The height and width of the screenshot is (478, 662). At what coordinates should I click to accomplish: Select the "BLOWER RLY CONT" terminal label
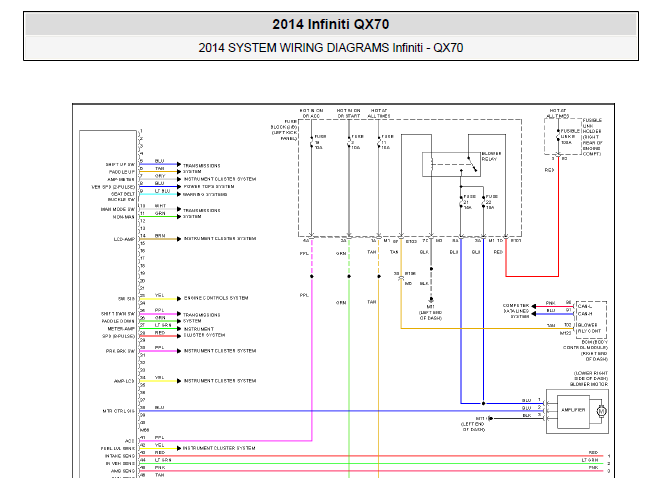click(588, 328)
